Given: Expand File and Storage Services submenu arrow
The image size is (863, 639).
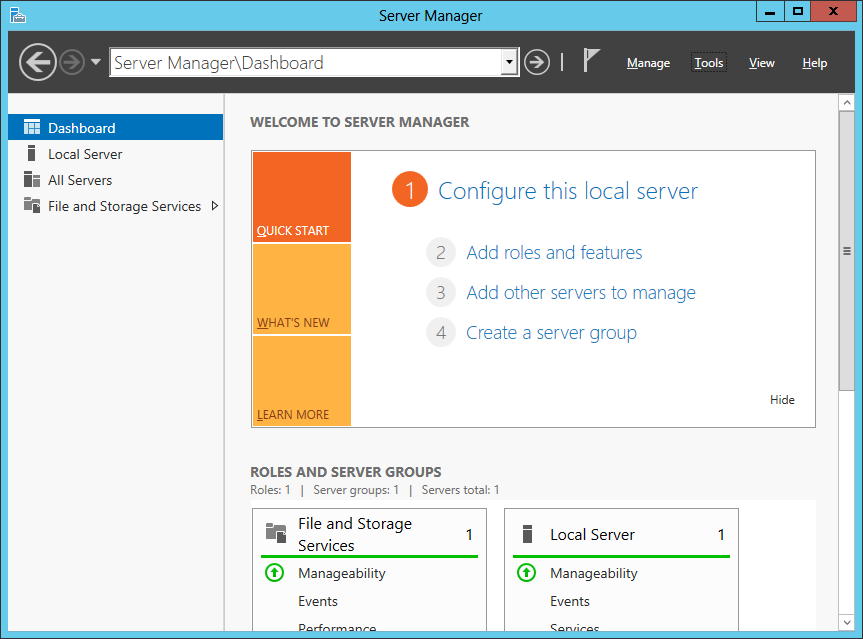Looking at the screenshot, I should (214, 206).
